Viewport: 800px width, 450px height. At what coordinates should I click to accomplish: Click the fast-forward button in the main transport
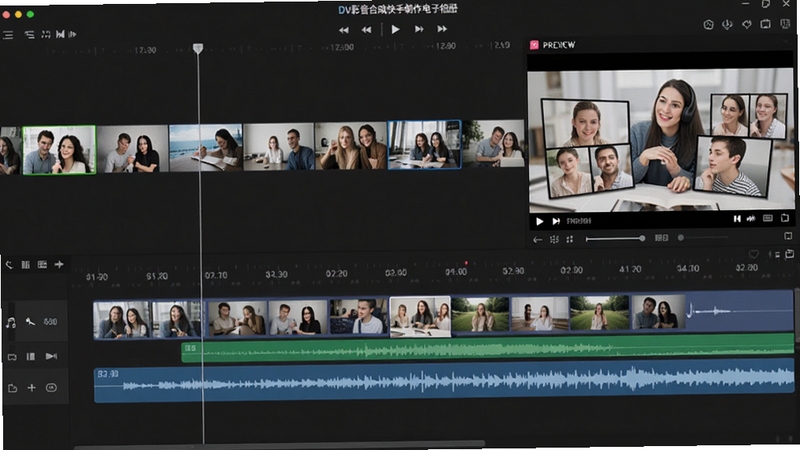coord(442,29)
